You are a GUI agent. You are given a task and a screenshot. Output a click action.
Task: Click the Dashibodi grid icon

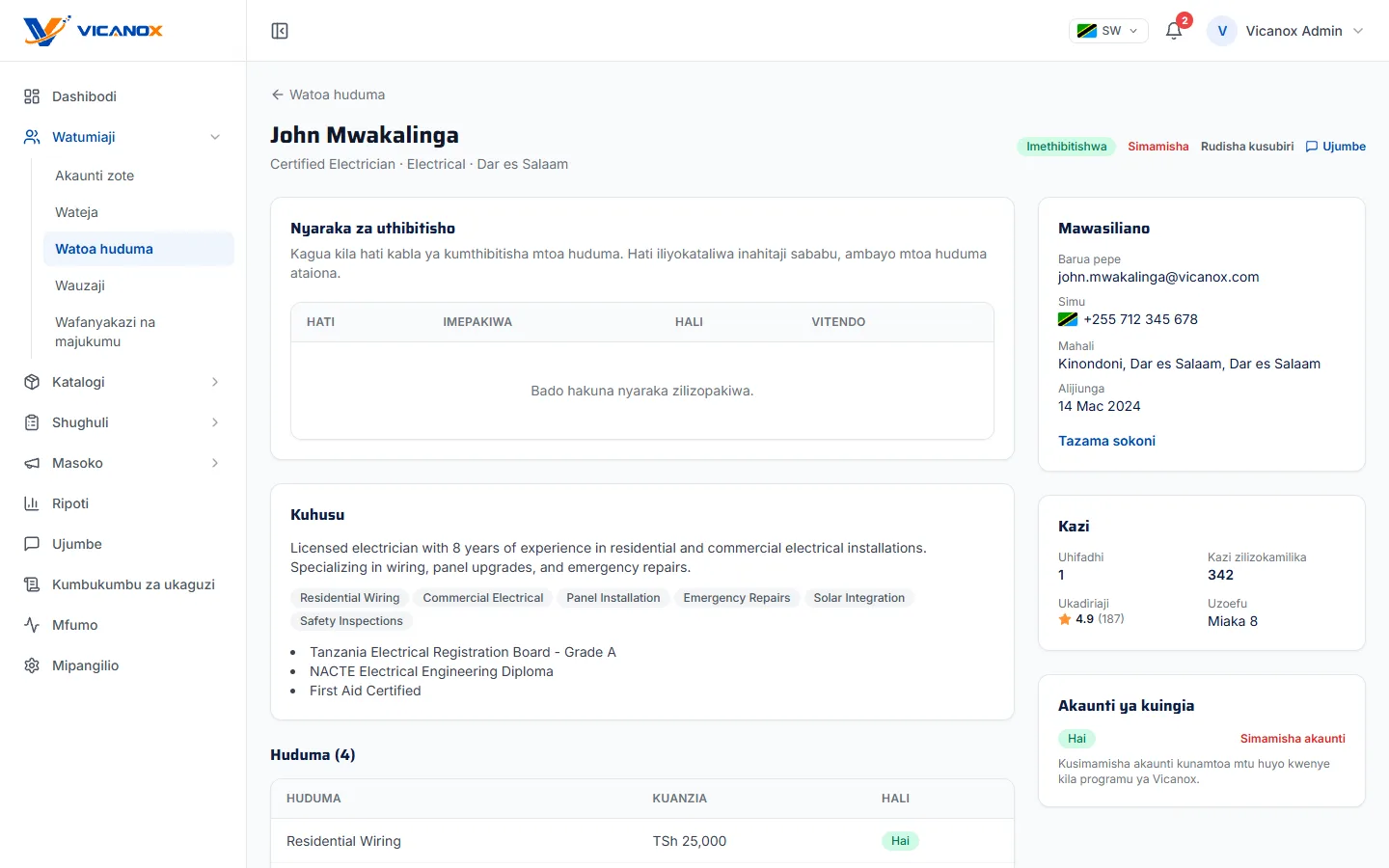coord(32,96)
